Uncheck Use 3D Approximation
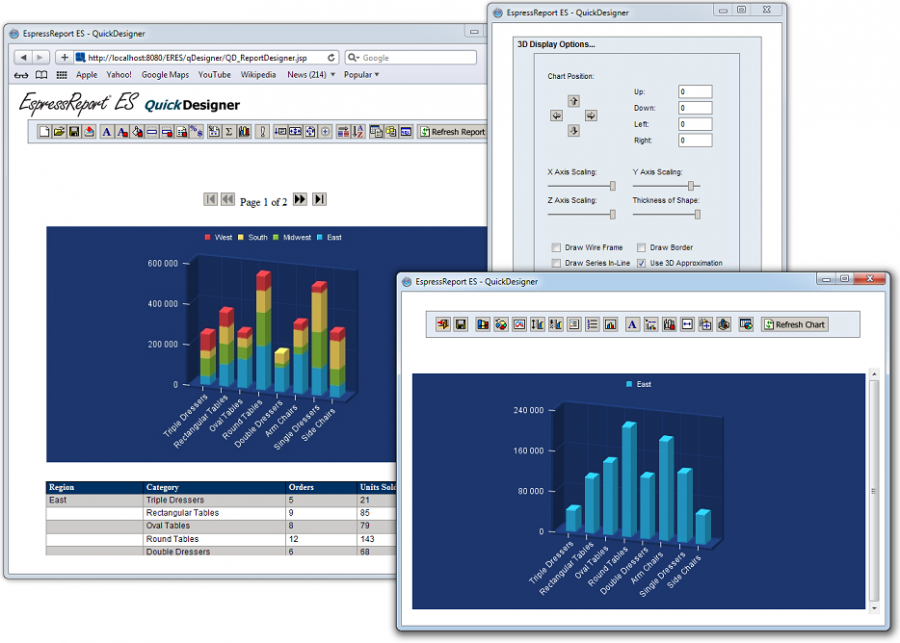This screenshot has width=900, height=643. tap(641, 263)
